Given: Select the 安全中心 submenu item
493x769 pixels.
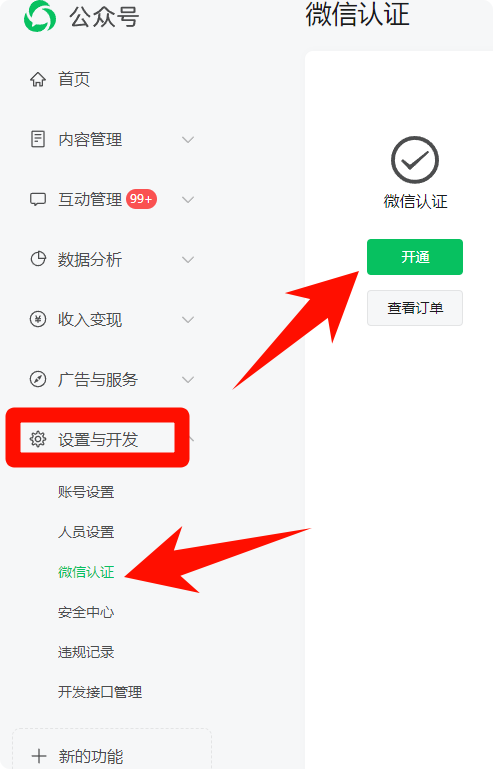Looking at the screenshot, I should click(x=86, y=612).
